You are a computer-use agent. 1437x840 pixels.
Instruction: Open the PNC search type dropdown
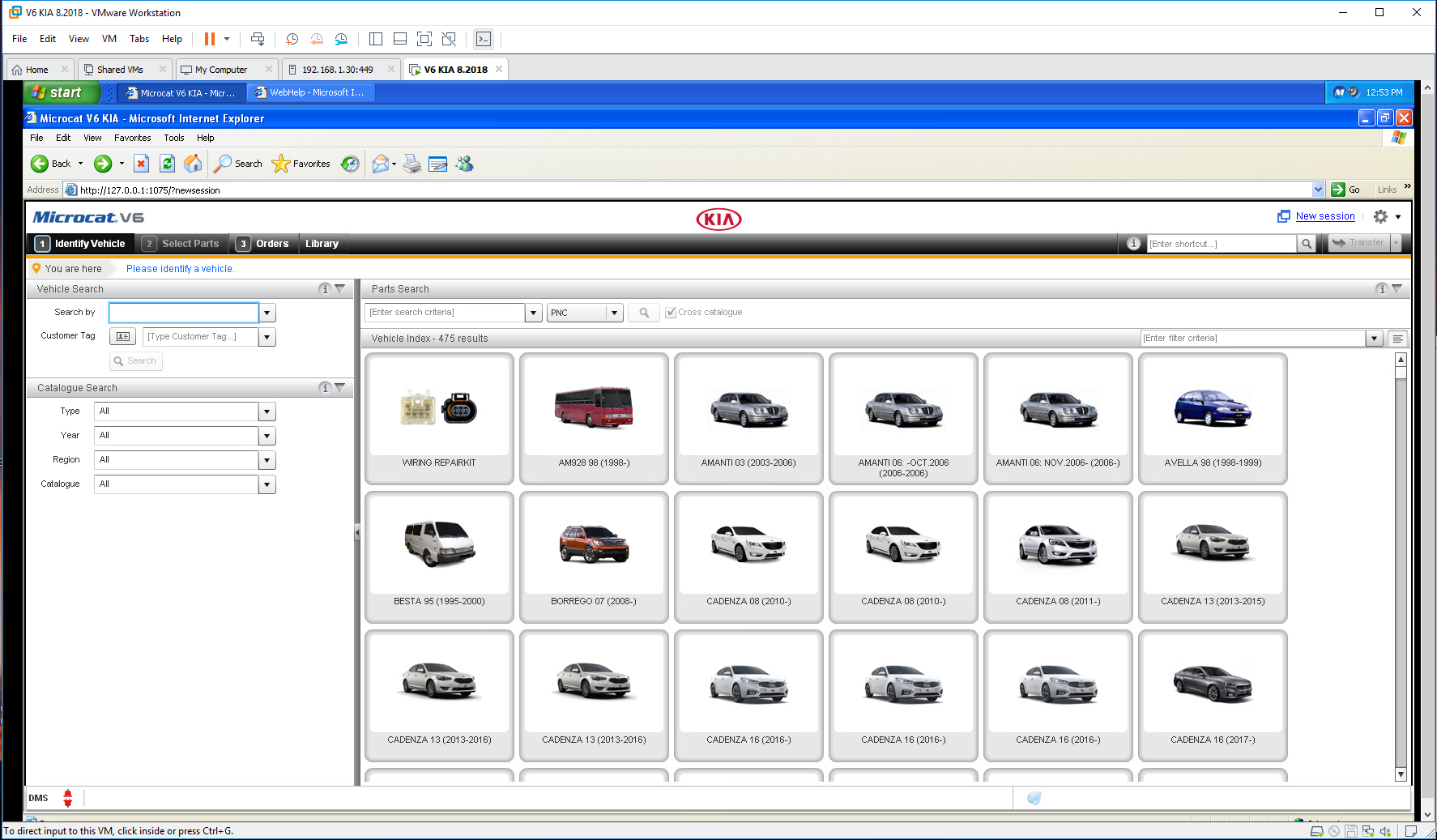pyautogui.click(x=615, y=313)
